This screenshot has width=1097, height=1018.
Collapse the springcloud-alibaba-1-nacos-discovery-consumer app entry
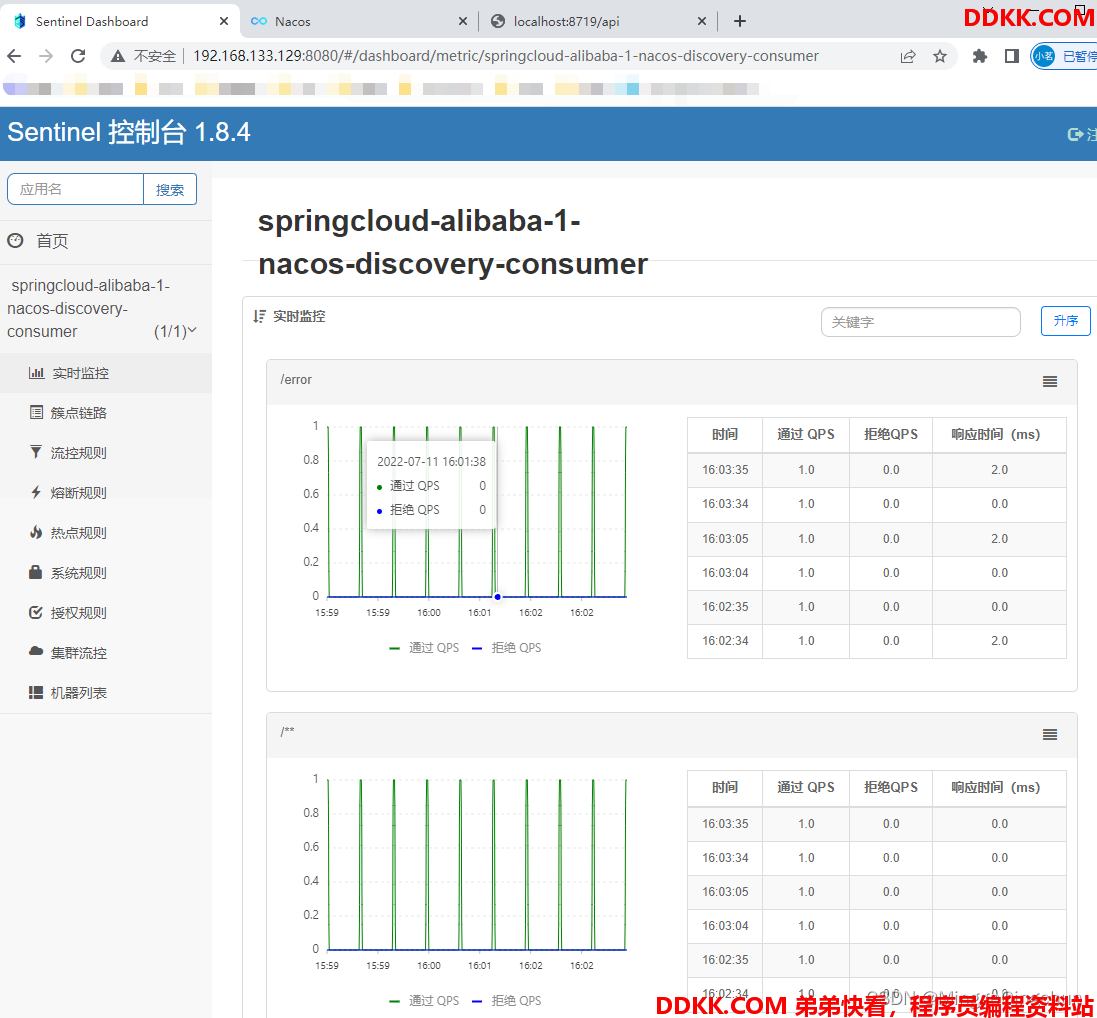102,309
